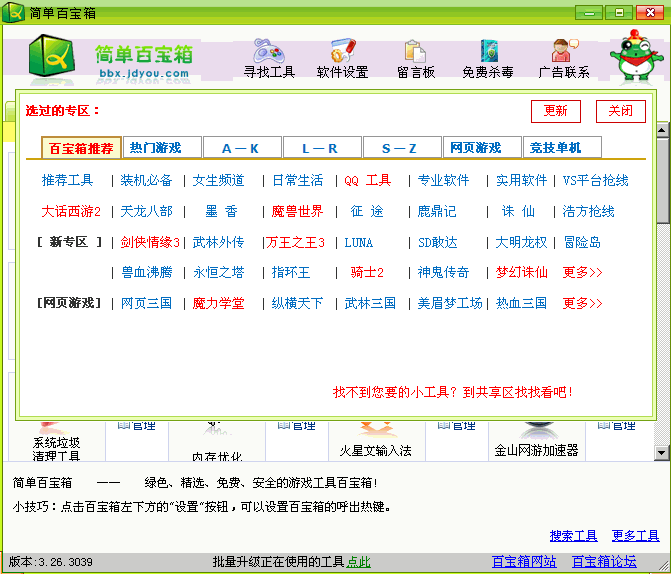671x574 pixels.
Task: Open 免费杀毒 antivirus icon
Action: (488, 59)
